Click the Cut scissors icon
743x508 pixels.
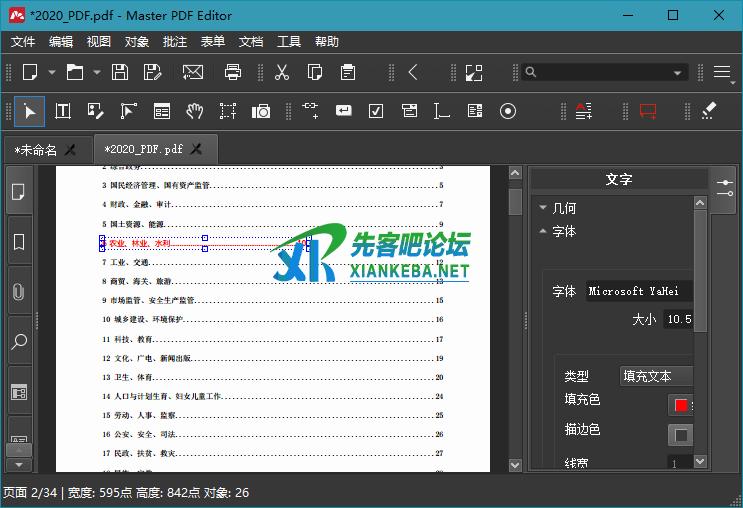282,72
